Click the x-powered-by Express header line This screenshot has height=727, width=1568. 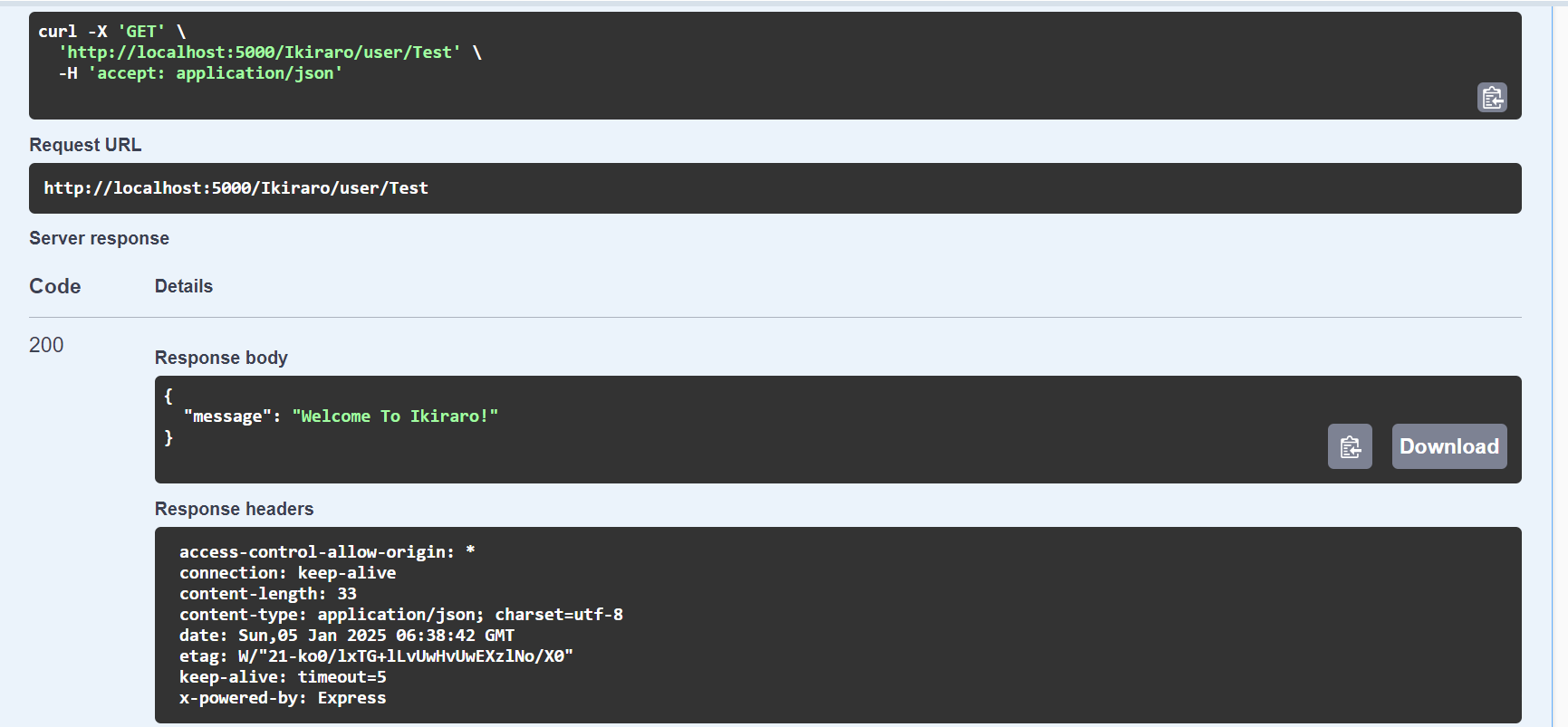(x=283, y=698)
